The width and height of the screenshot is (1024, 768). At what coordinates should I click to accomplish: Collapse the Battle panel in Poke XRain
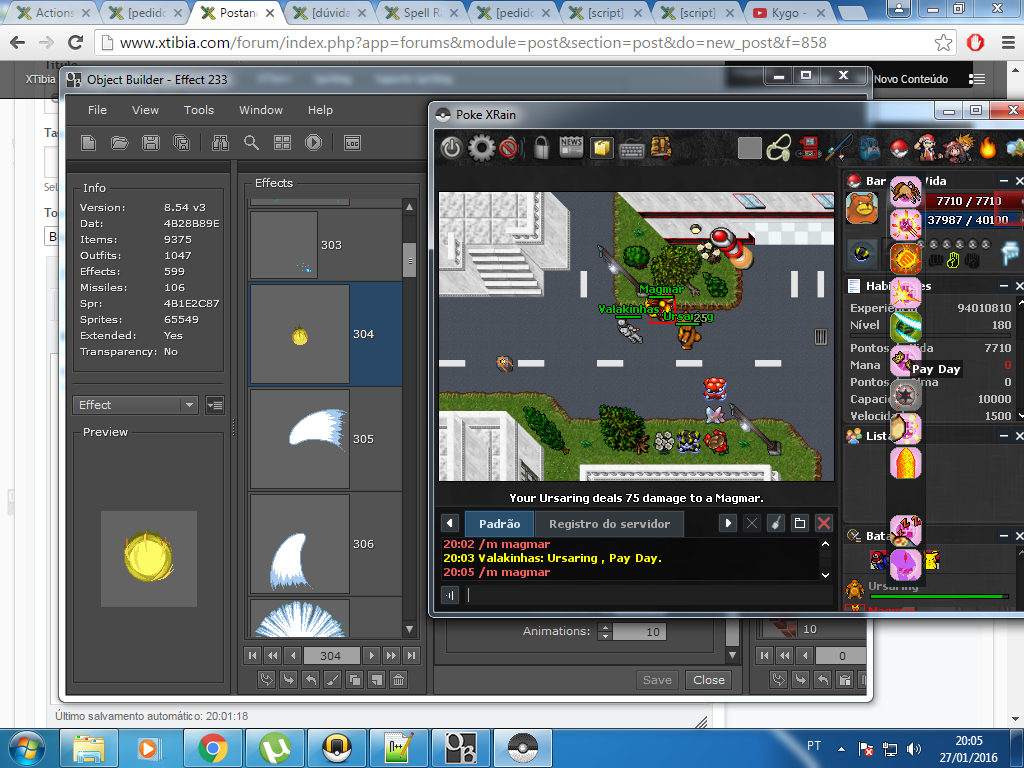coord(1004,536)
